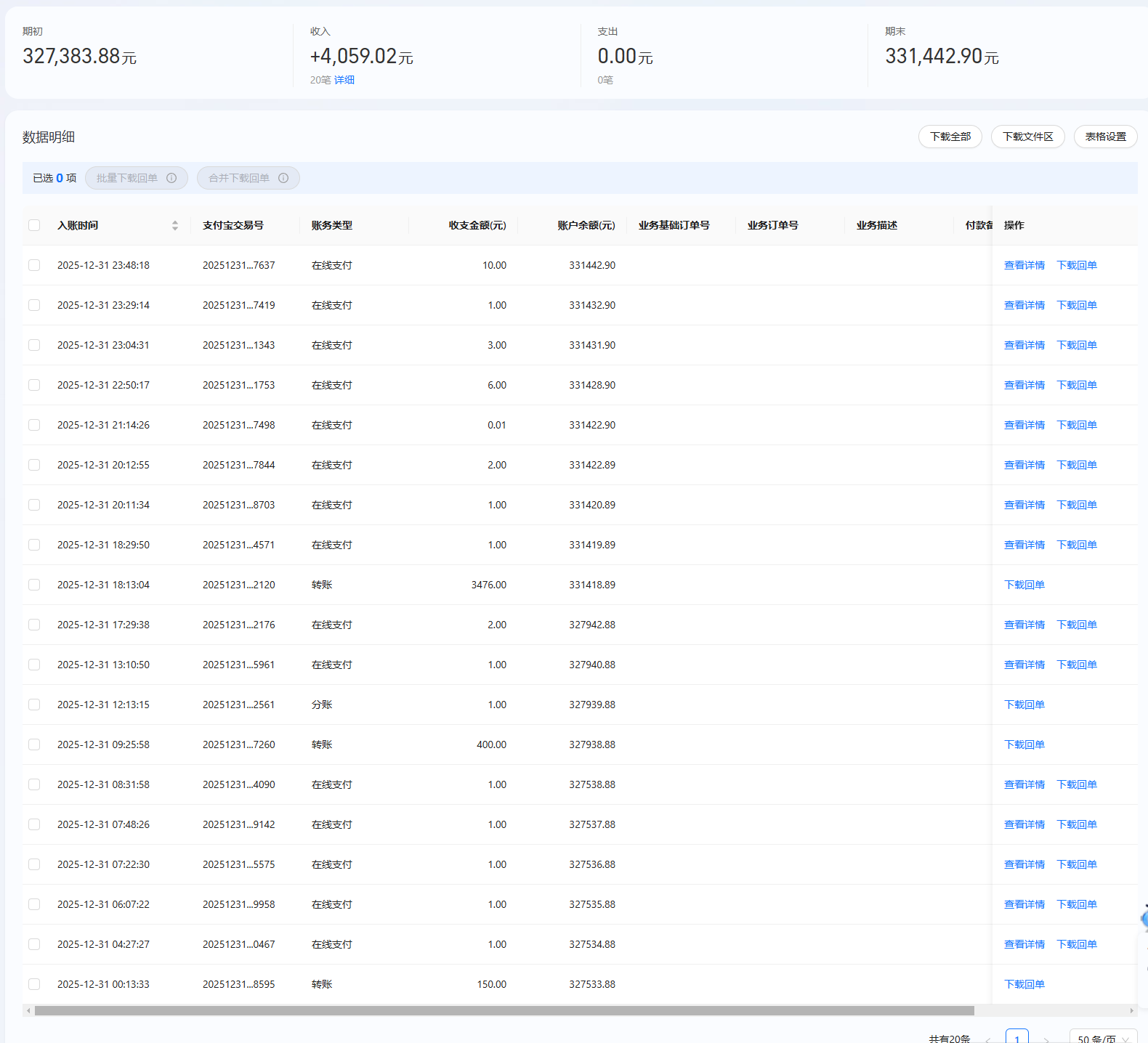Go to next page arrow in pagination

[x=1046, y=1039]
